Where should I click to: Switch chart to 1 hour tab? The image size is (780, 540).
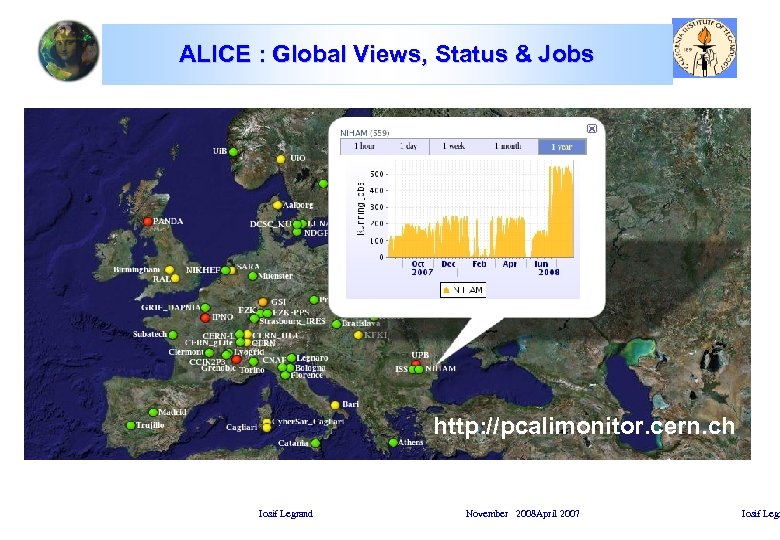click(365, 146)
